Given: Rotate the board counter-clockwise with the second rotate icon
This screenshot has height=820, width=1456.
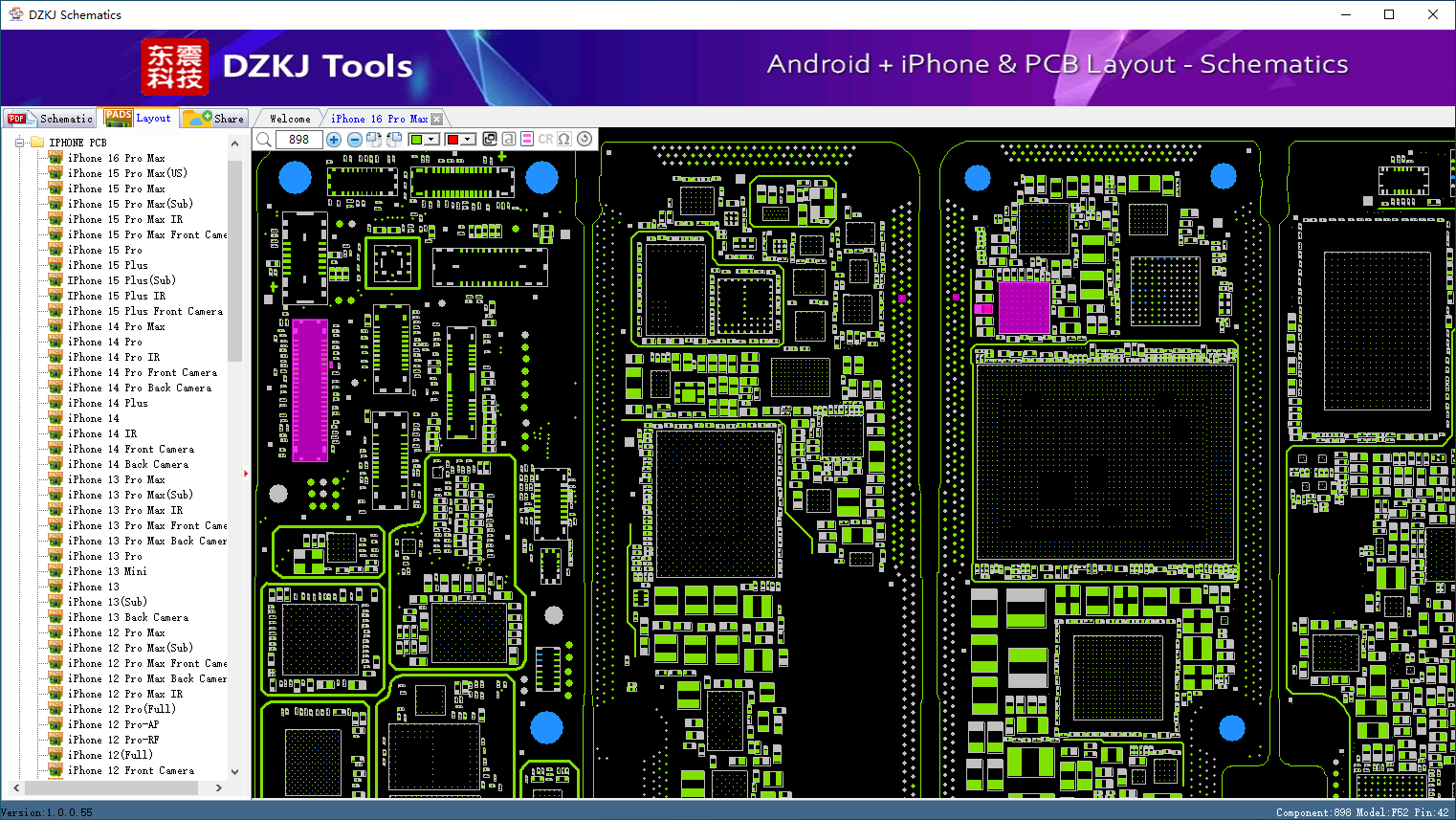Looking at the screenshot, I should pos(394,140).
